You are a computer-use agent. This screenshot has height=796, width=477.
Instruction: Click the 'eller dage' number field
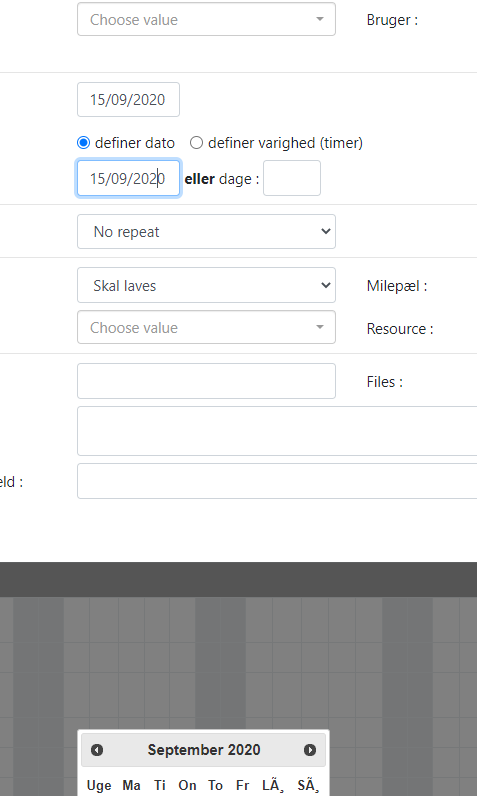tap(292, 178)
